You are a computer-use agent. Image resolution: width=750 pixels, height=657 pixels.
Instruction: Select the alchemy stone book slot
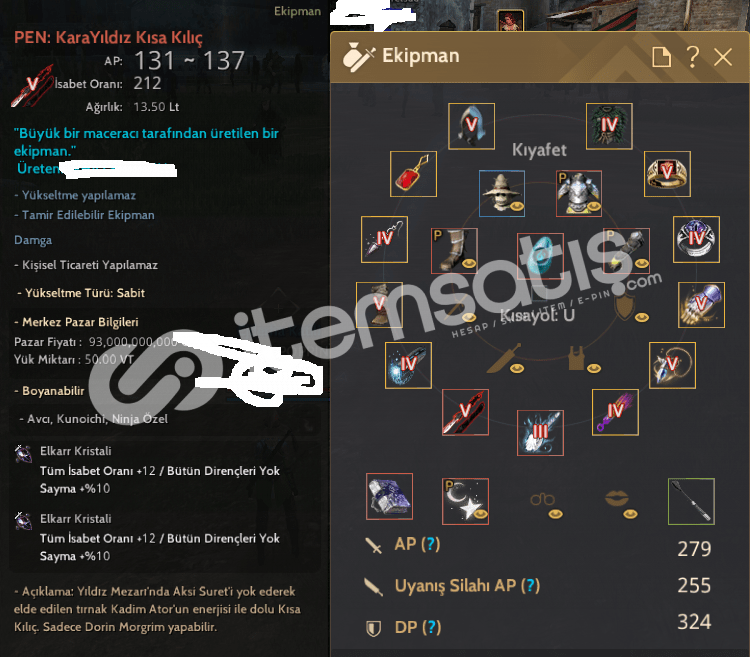tap(389, 496)
